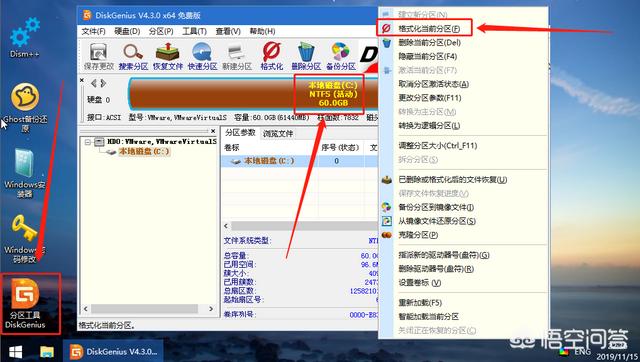Open the Dism++ desktop shortcut
The height and width of the screenshot is (362, 640).
coord(24,38)
